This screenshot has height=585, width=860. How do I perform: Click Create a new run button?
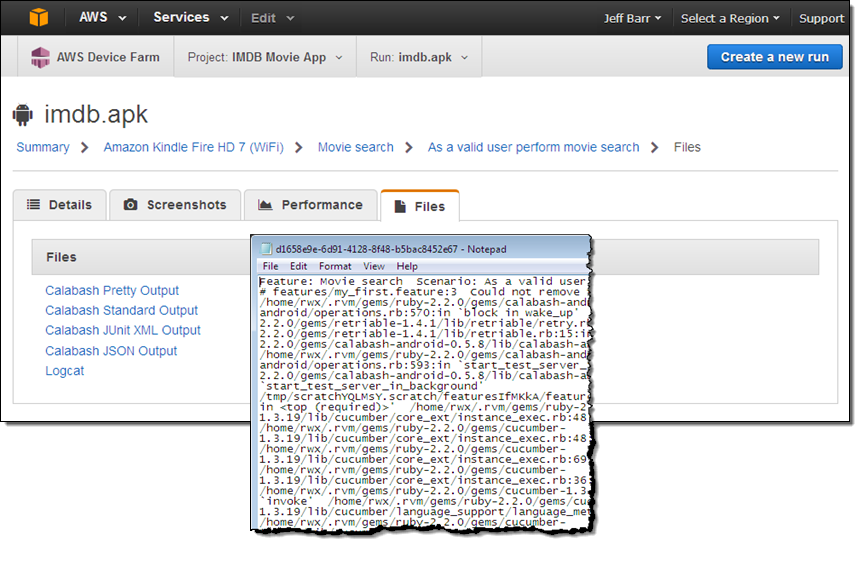tap(774, 57)
